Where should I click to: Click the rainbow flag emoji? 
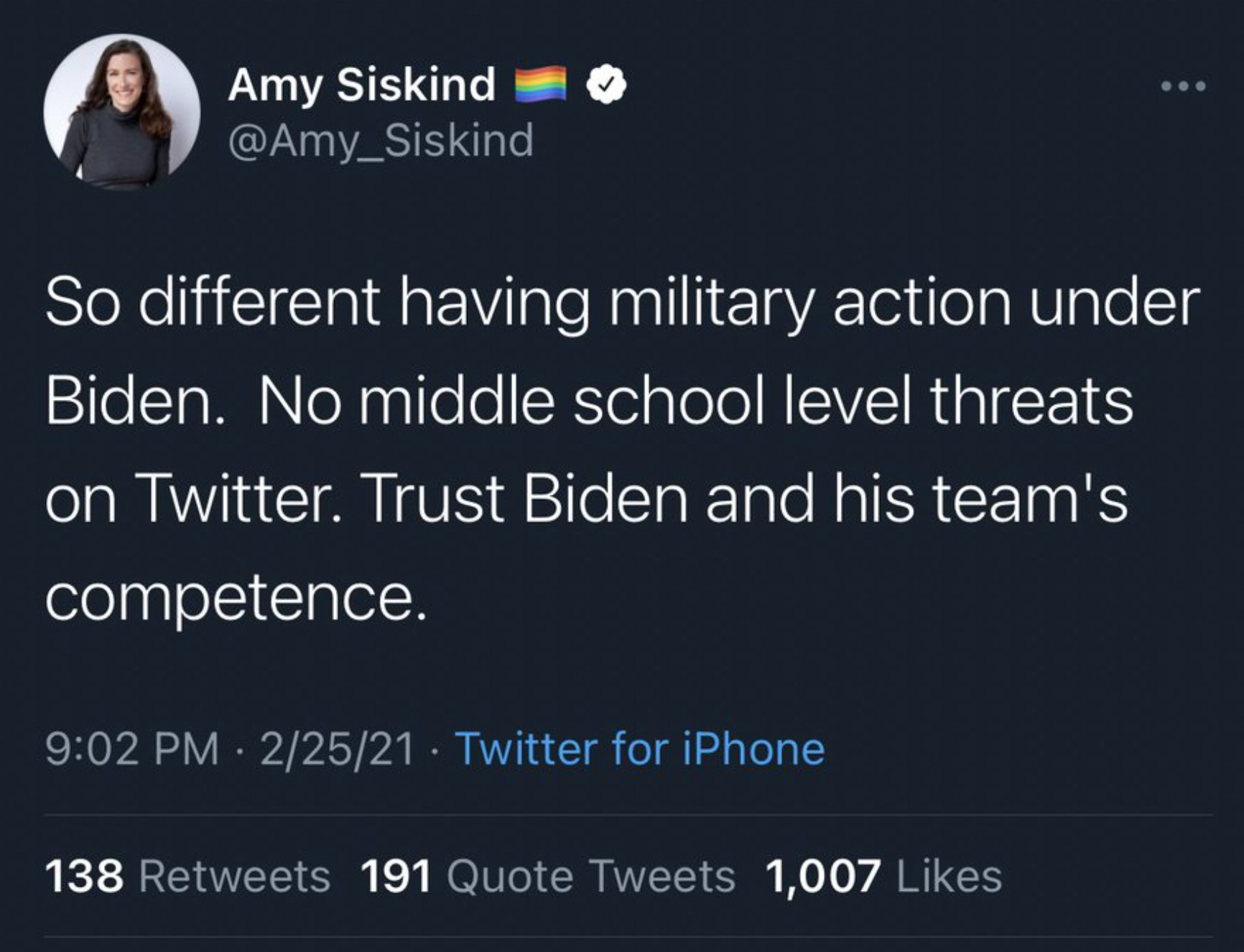(540, 85)
